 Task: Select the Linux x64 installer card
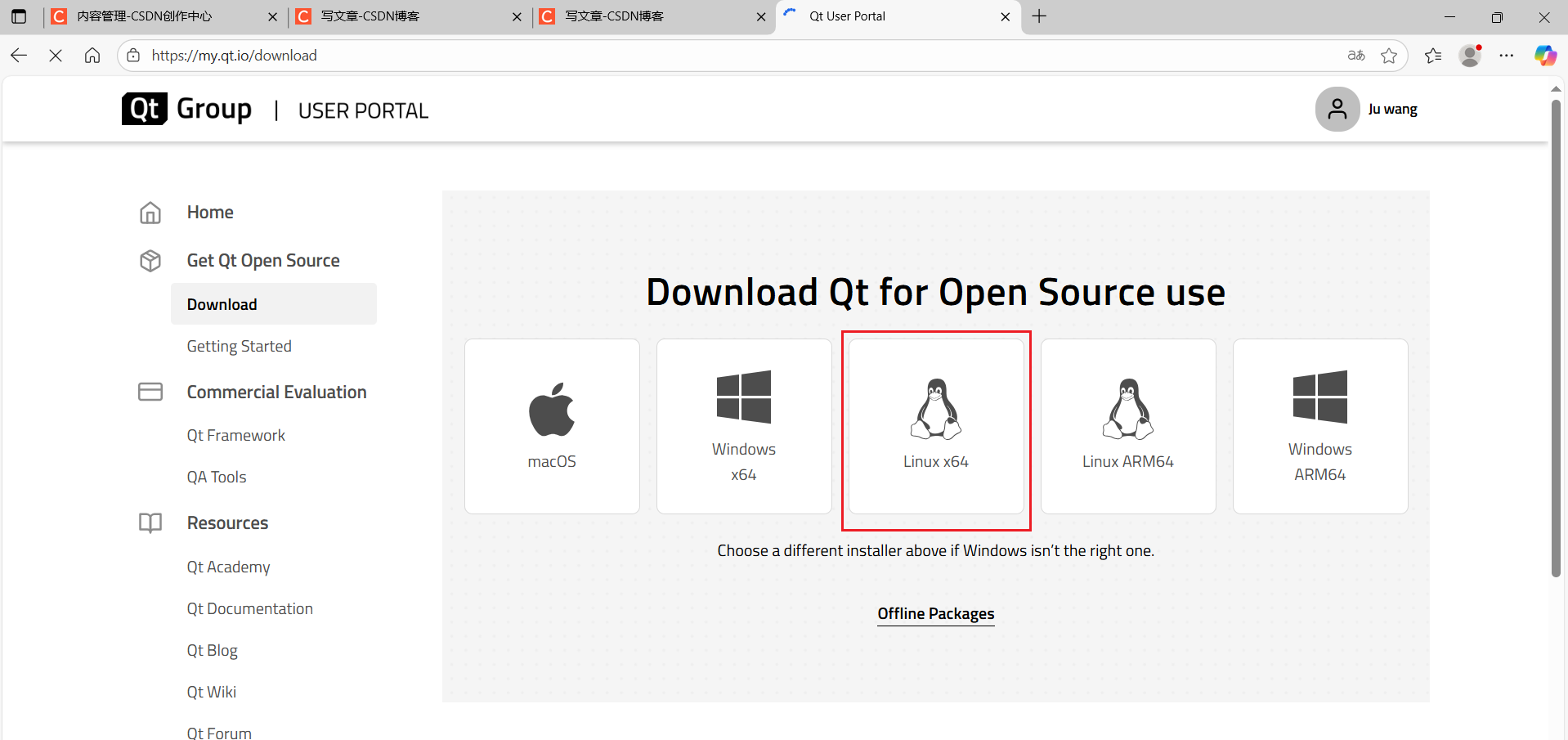click(936, 426)
